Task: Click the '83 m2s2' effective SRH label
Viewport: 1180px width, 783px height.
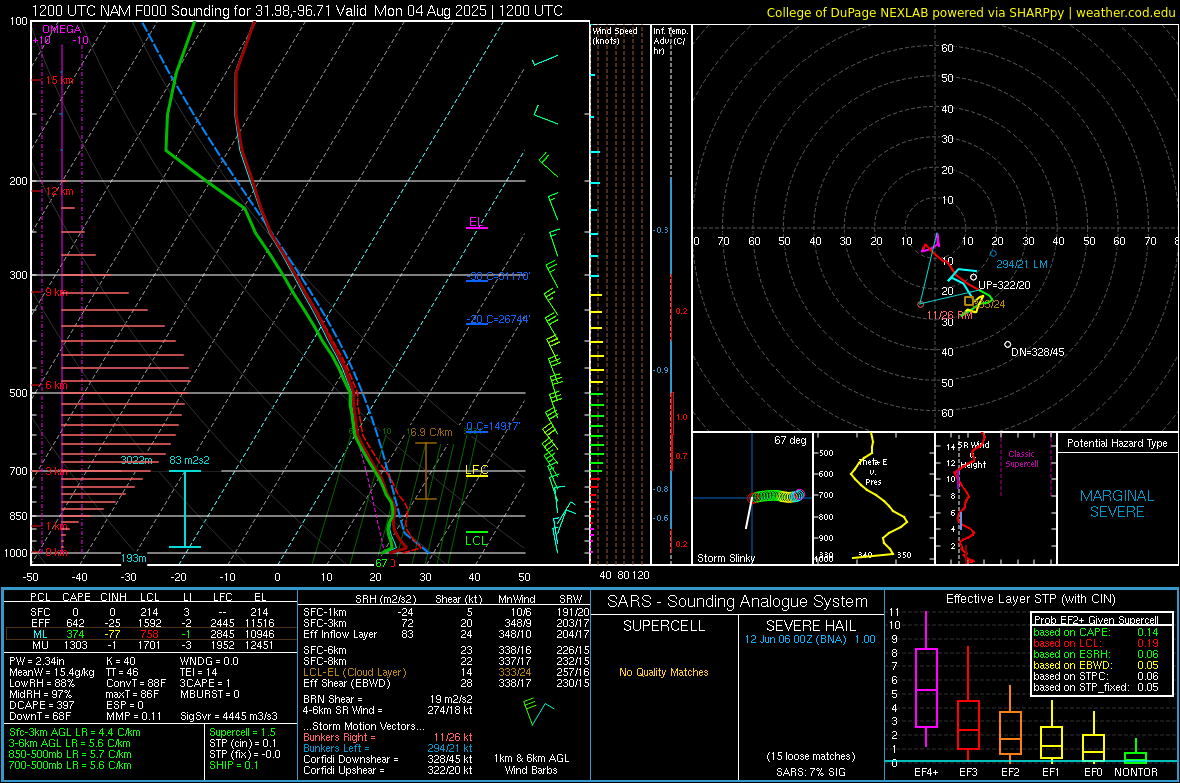Action: [x=189, y=460]
